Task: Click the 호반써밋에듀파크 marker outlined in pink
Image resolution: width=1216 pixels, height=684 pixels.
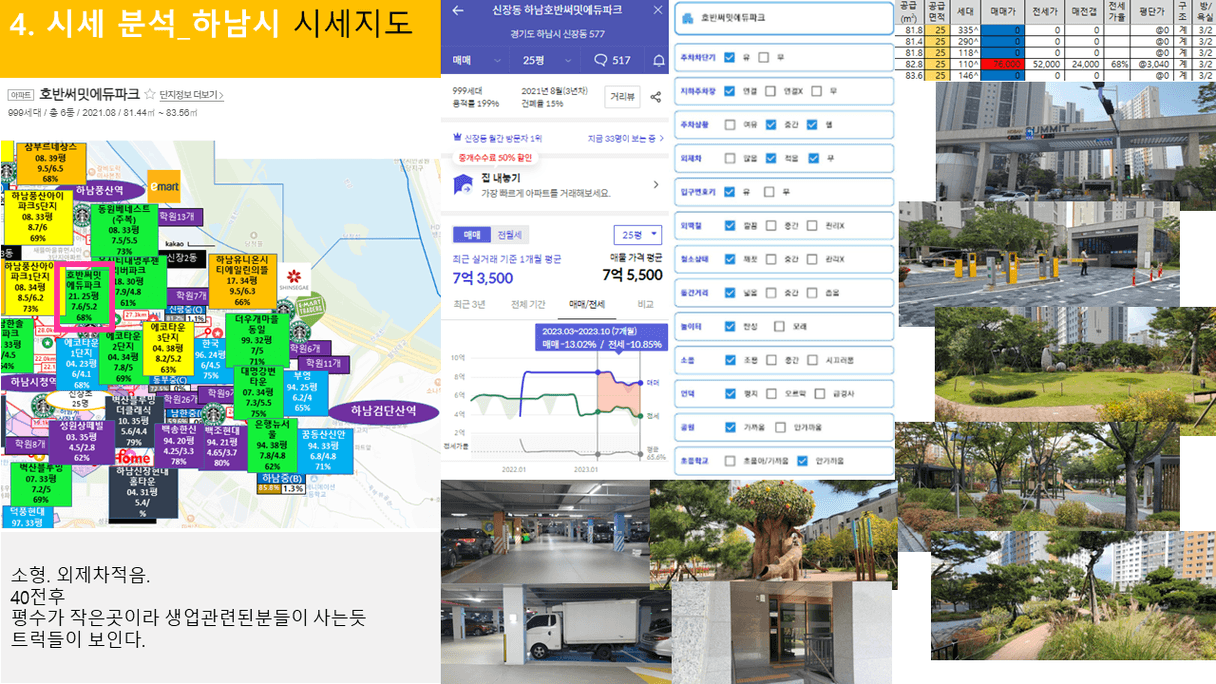Action: tap(84, 296)
